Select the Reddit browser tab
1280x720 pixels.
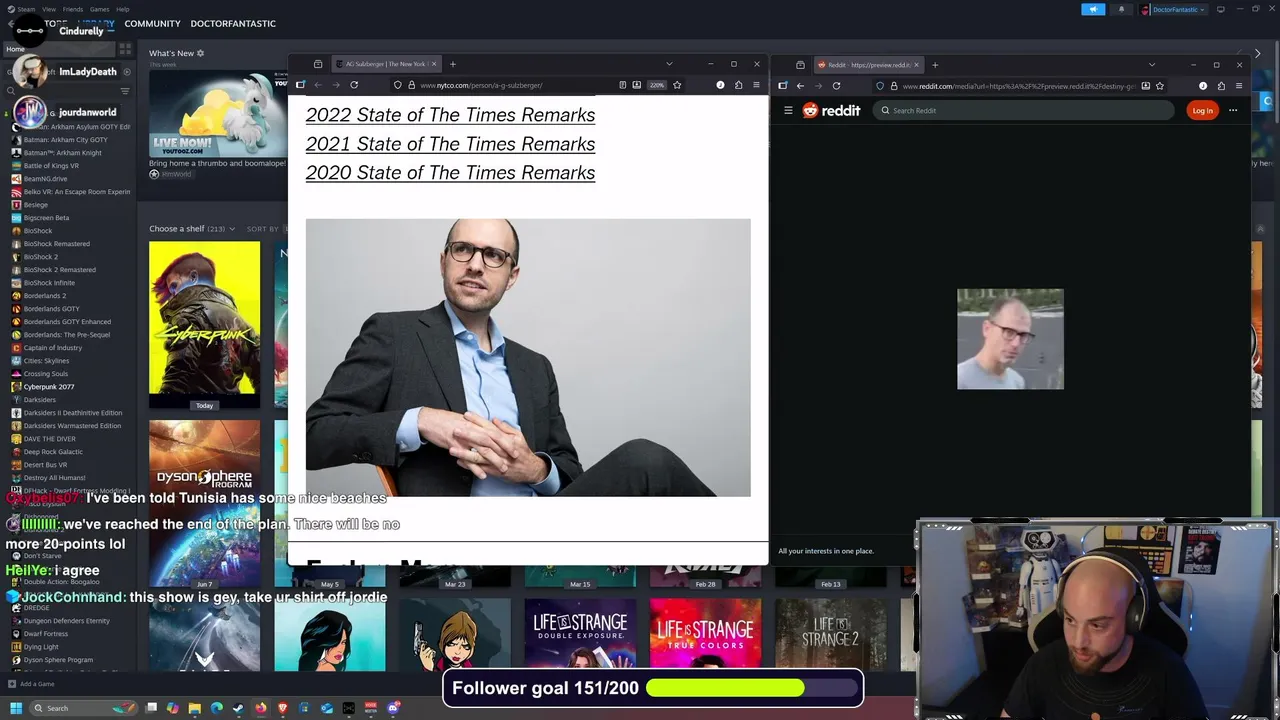[x=870, y=65]
